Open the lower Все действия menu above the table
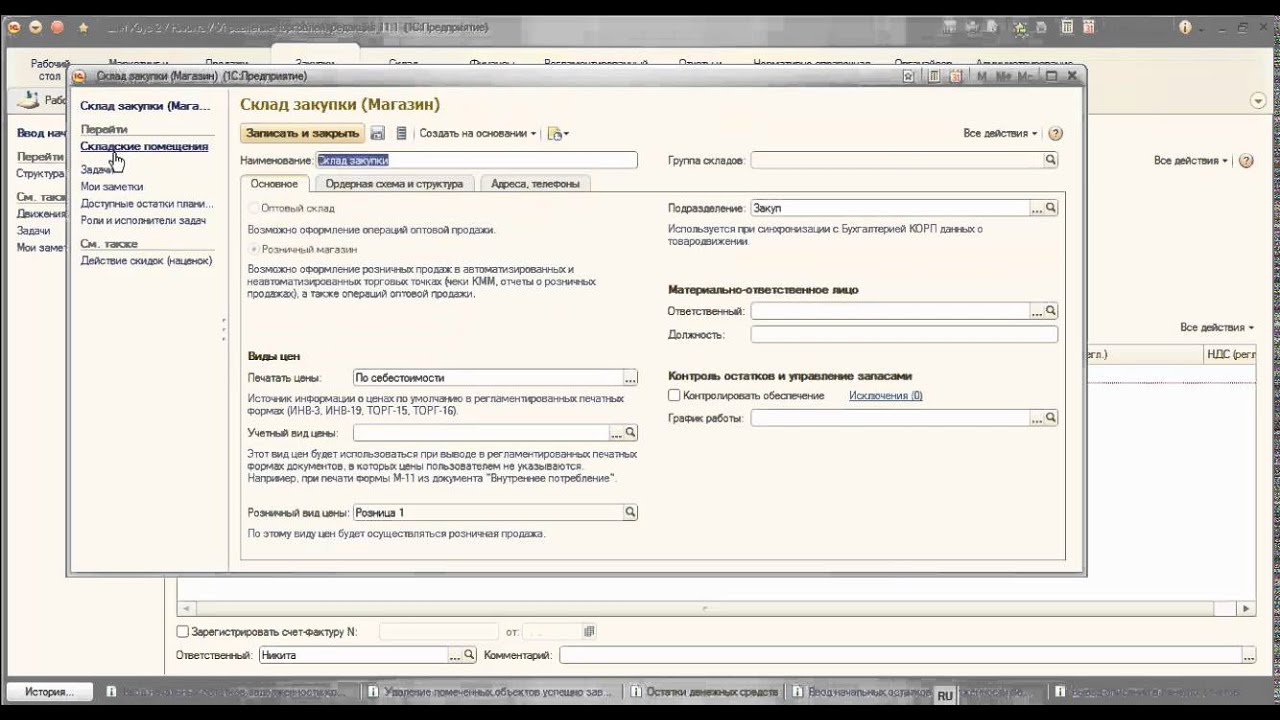This screenshot has height=720, width=1280. [x=1216, y=327]
